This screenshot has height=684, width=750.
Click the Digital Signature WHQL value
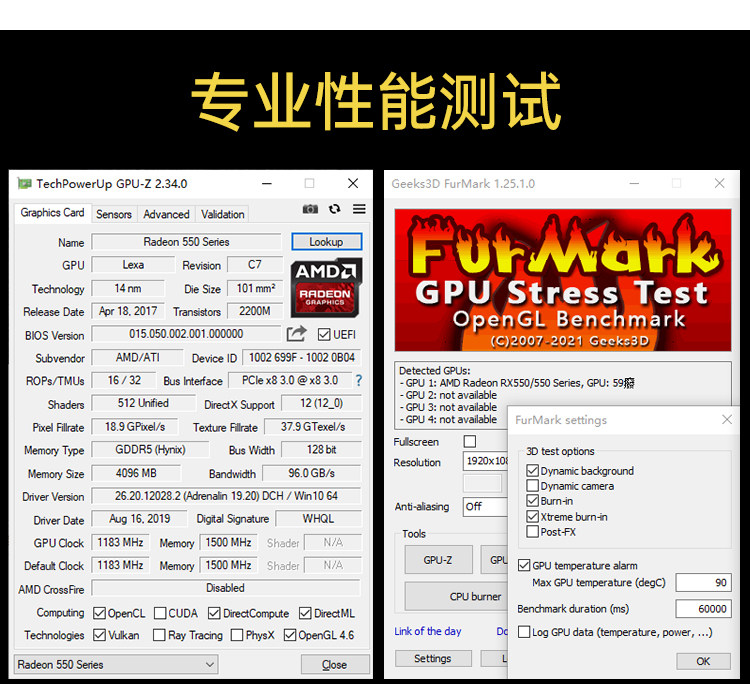tap(319, 519)
